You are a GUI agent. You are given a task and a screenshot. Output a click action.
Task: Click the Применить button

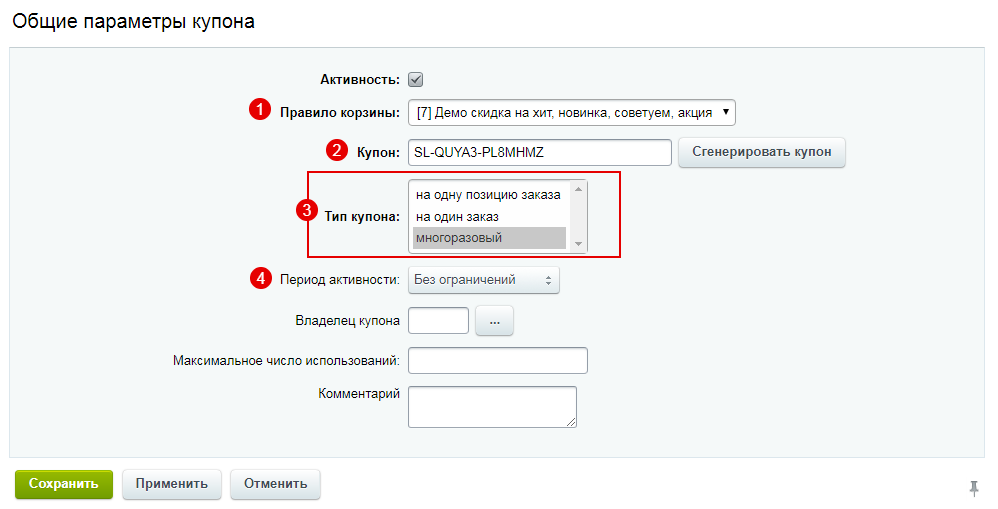(172, 484)
